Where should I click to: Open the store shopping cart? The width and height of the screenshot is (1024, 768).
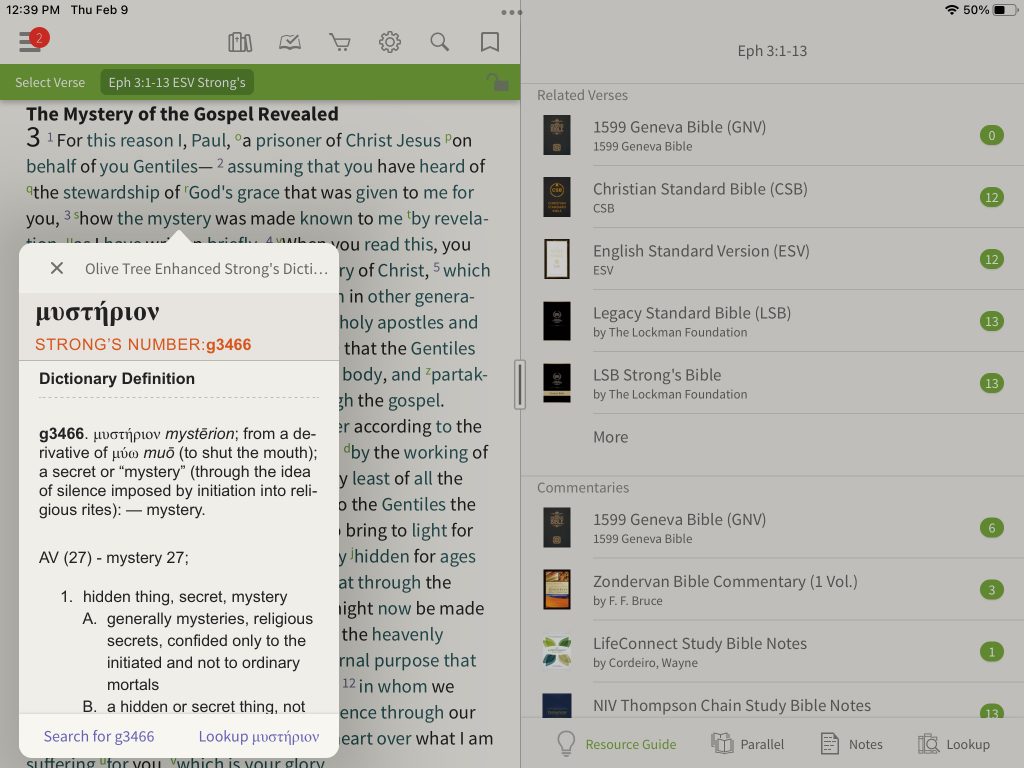click(x=340, y=42)
